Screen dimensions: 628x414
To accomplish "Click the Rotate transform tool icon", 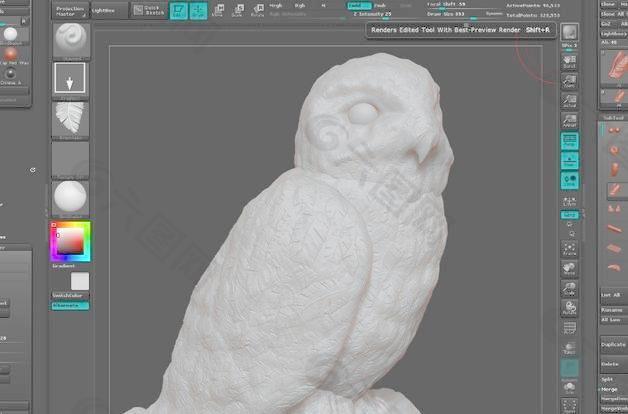I will [x=257, y=11].
